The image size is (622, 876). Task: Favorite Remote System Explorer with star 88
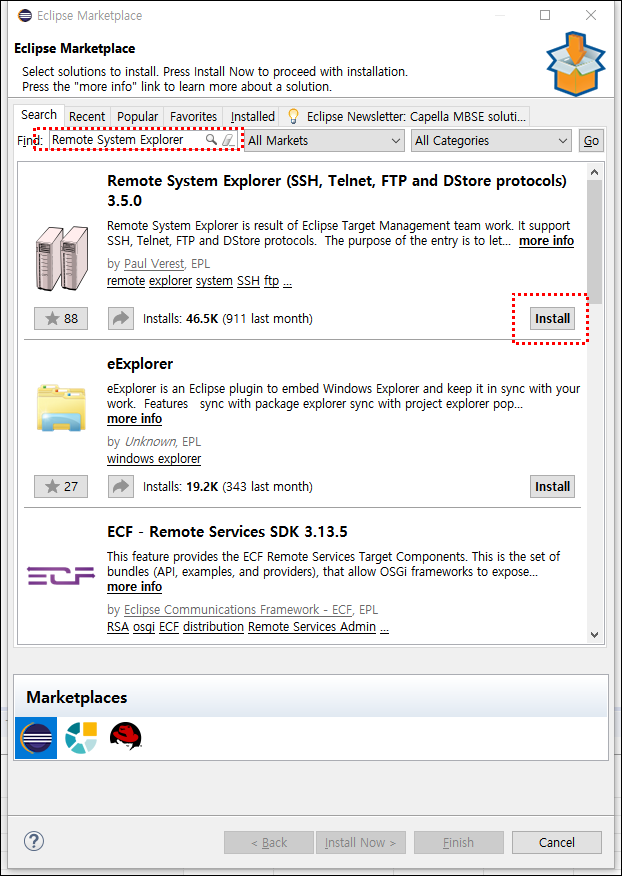tap(61, 318)
